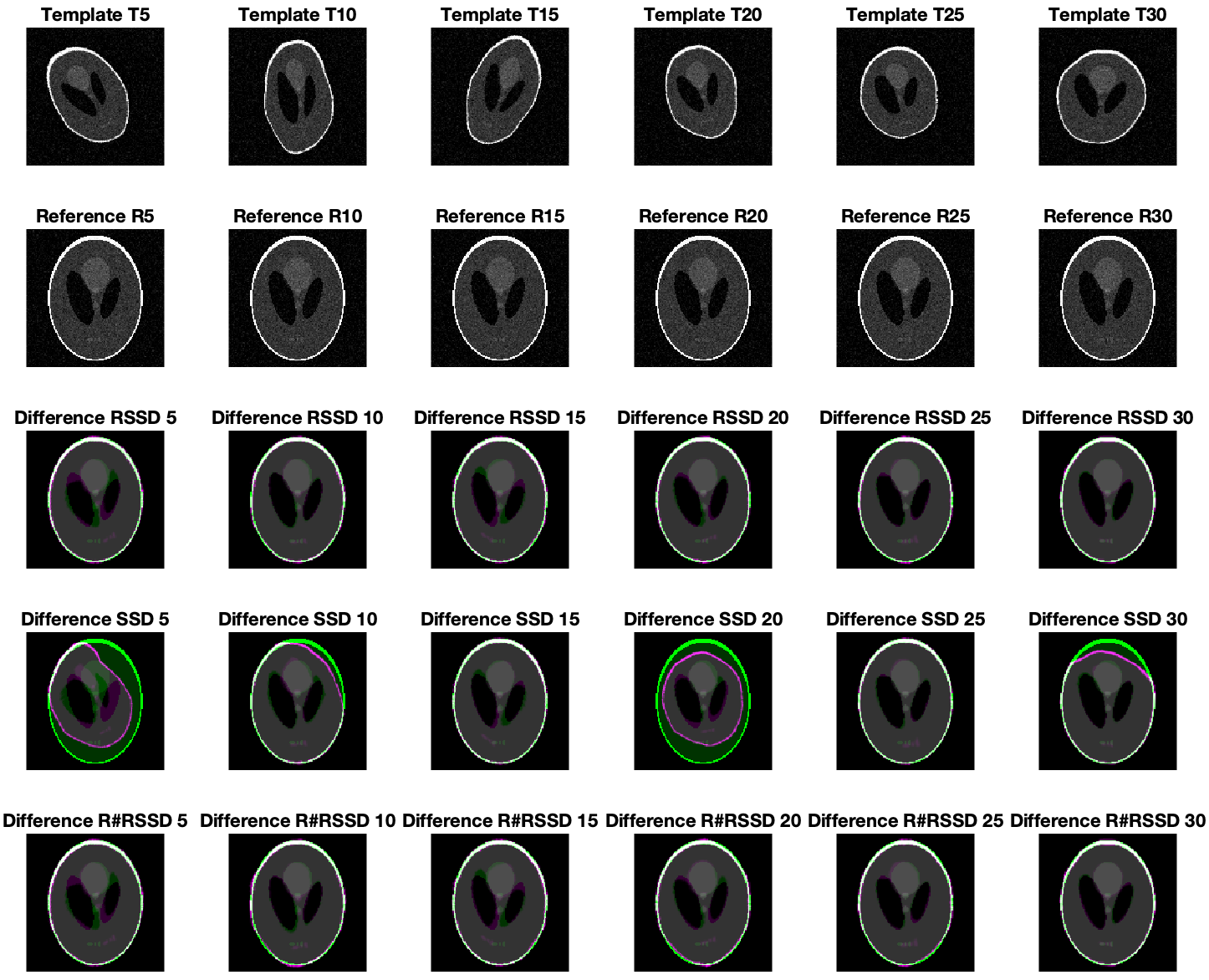1209x980 pixels.
Task: Click the "Template T5" title text
Action: 95,15
